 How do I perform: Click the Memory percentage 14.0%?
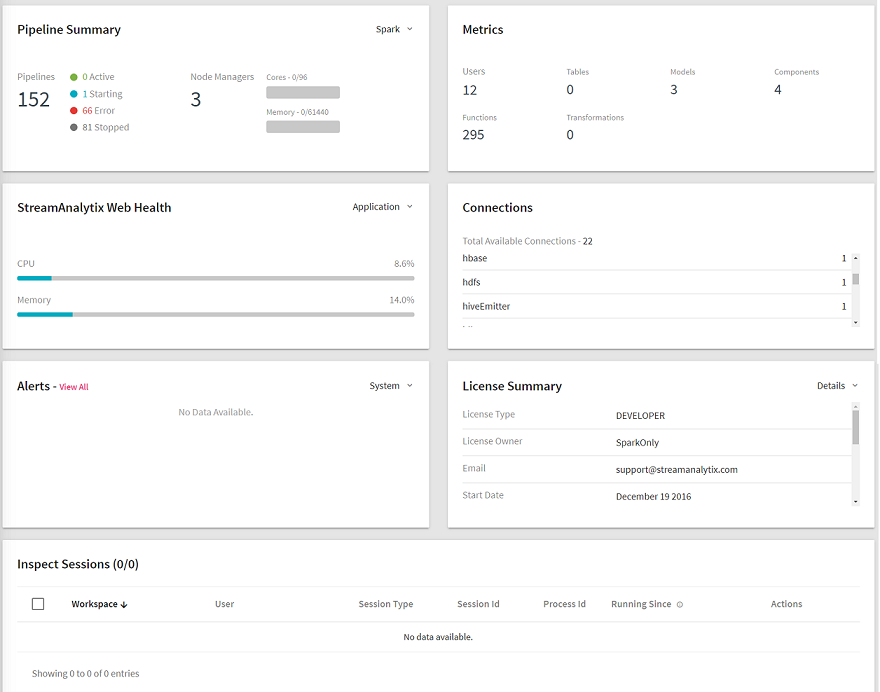(402, 300)
